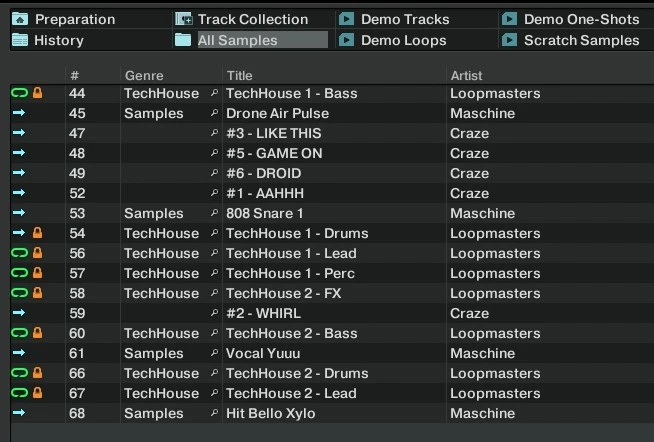The width and height of the screenshot is (654, 442).
Task: Open the Scratch Samples favorite
Action: click(x=581, y=40)
